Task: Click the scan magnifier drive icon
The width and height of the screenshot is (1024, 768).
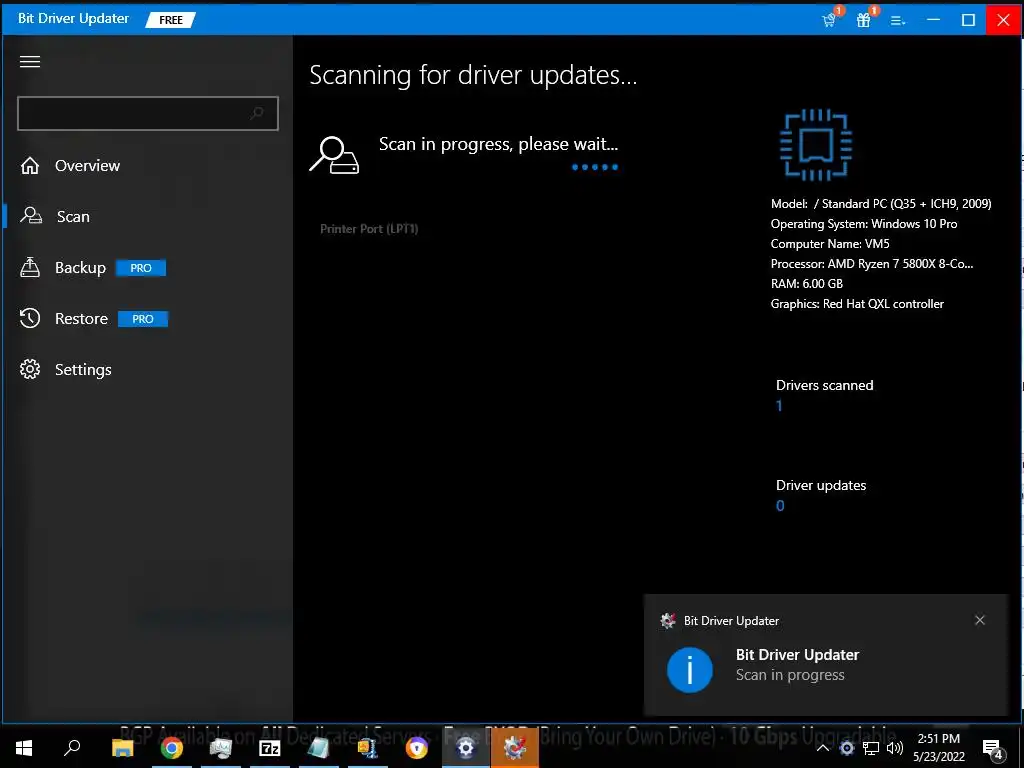Action: [334, 155]
